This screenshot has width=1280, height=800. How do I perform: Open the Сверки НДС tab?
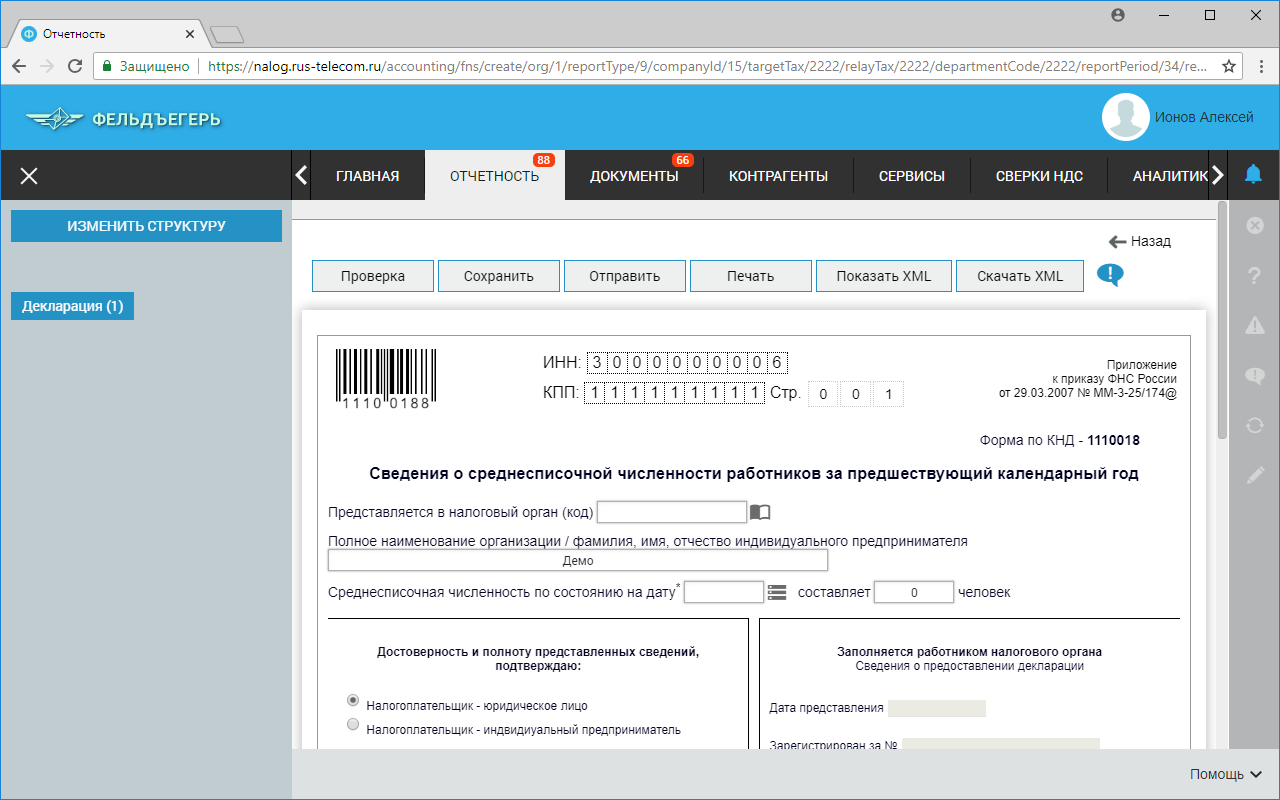[x=1039, y=176]
